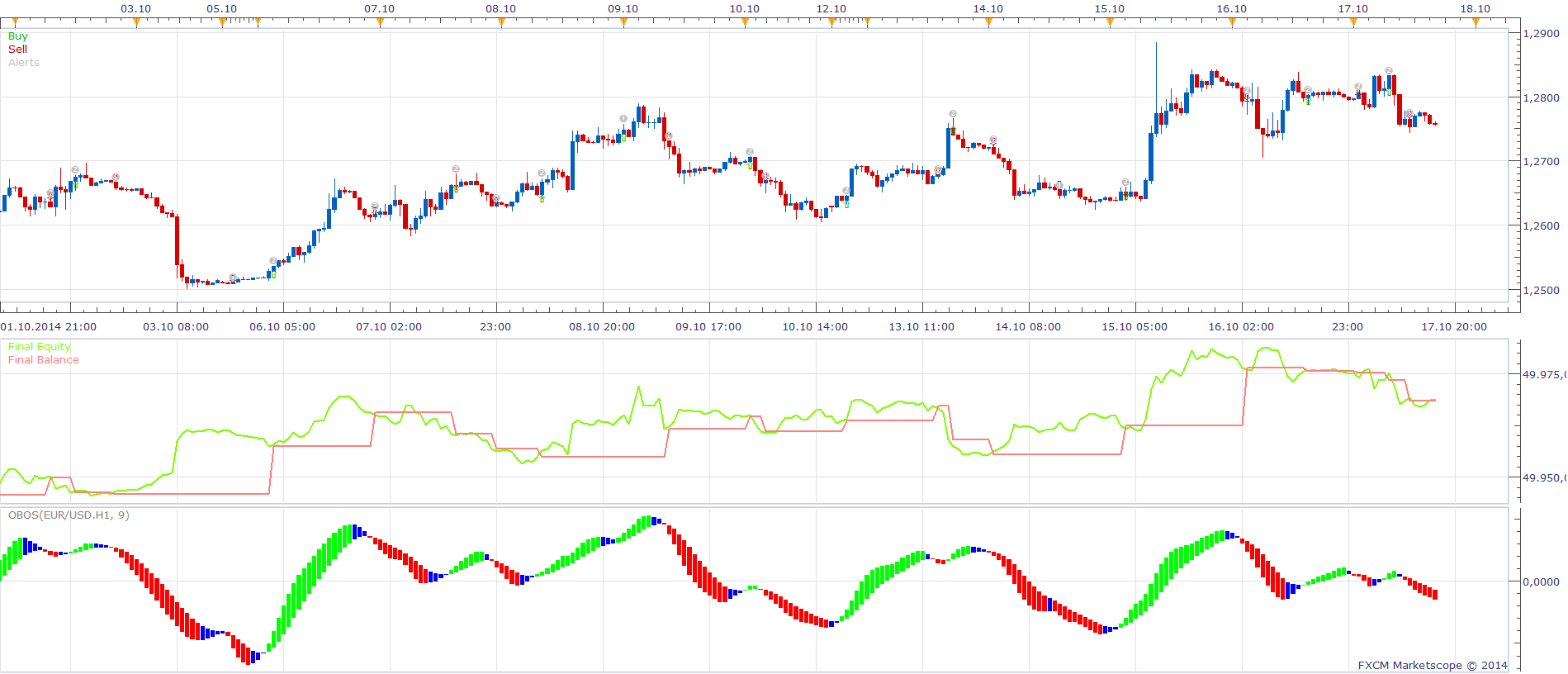Click the 03.10 08:00 time label
Image resolution: width=1568 pixels, height=674 pixels.
[176, 327]
